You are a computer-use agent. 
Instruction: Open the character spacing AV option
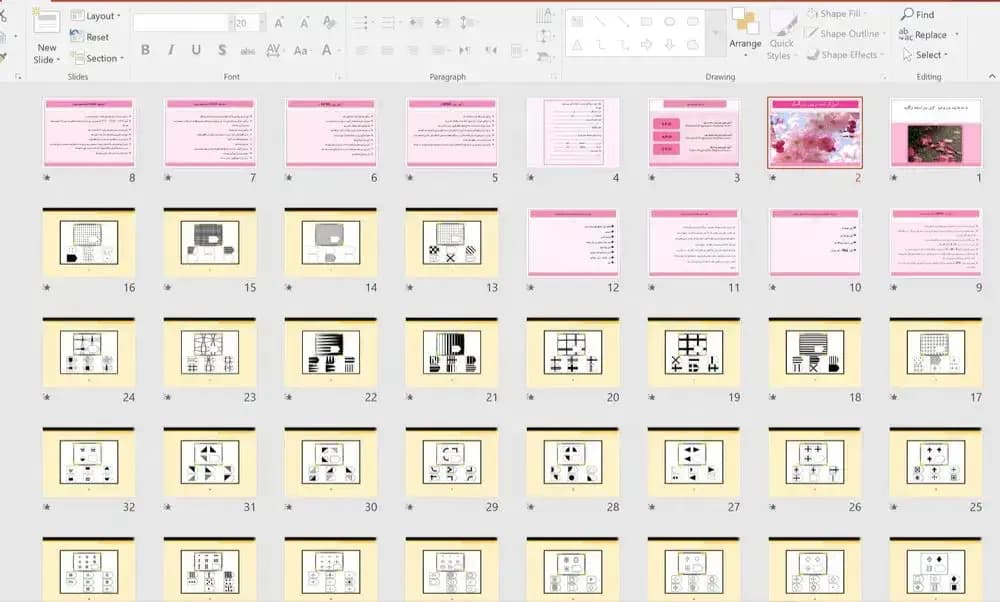(274, 50)
